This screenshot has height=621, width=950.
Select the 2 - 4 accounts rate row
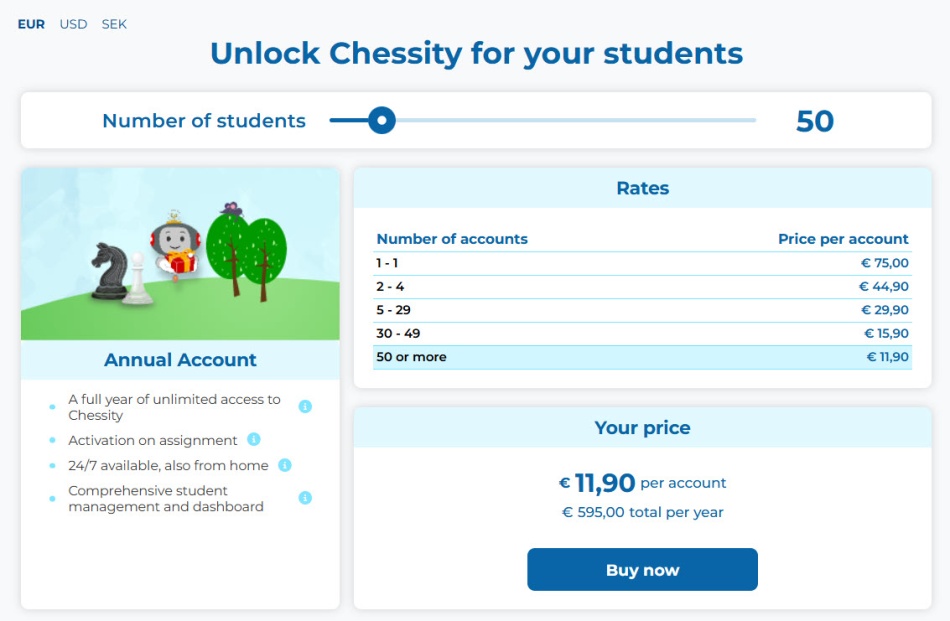point(642,287)
